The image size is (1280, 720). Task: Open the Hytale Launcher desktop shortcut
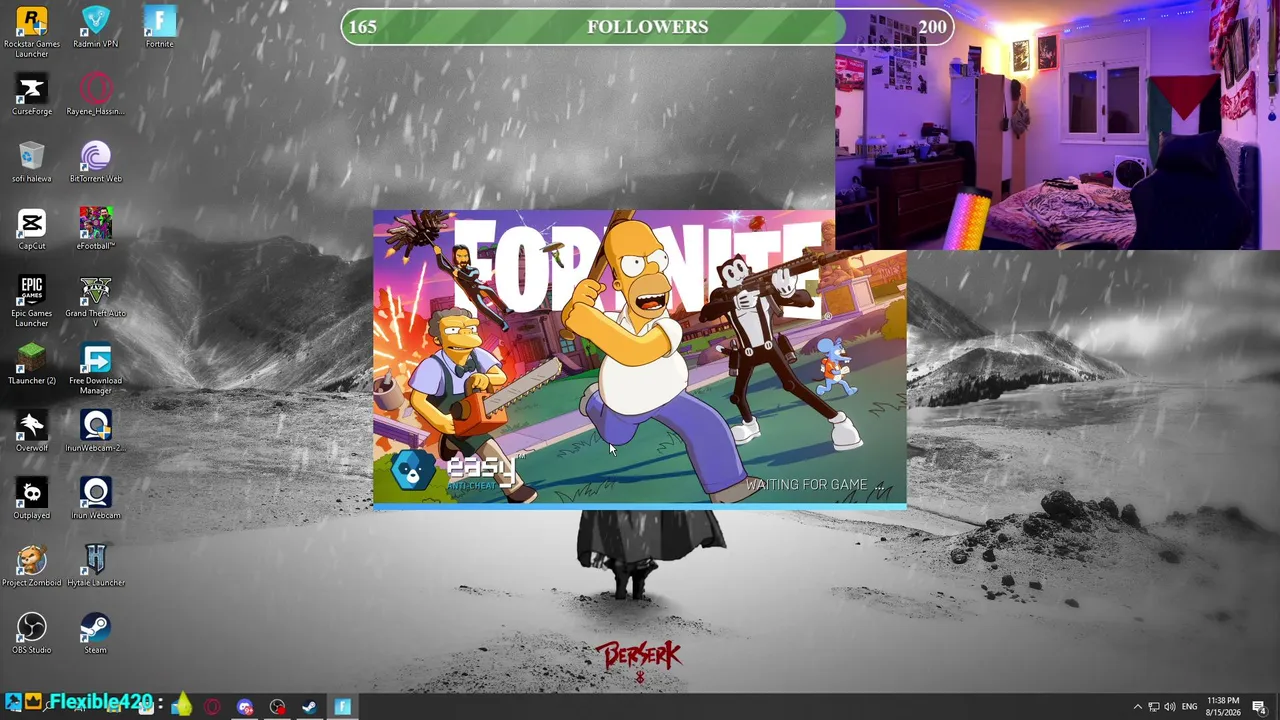pyautogui.click(x=96, y=566)
